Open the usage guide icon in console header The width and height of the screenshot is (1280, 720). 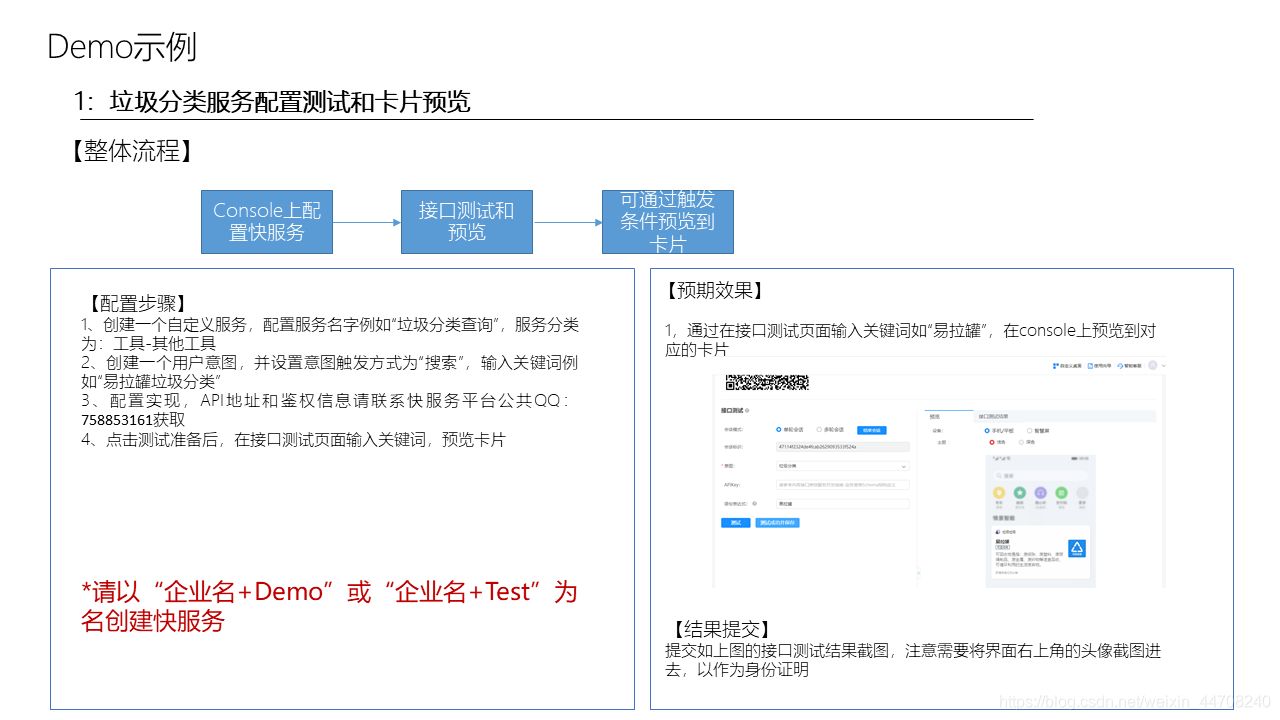1090,366
